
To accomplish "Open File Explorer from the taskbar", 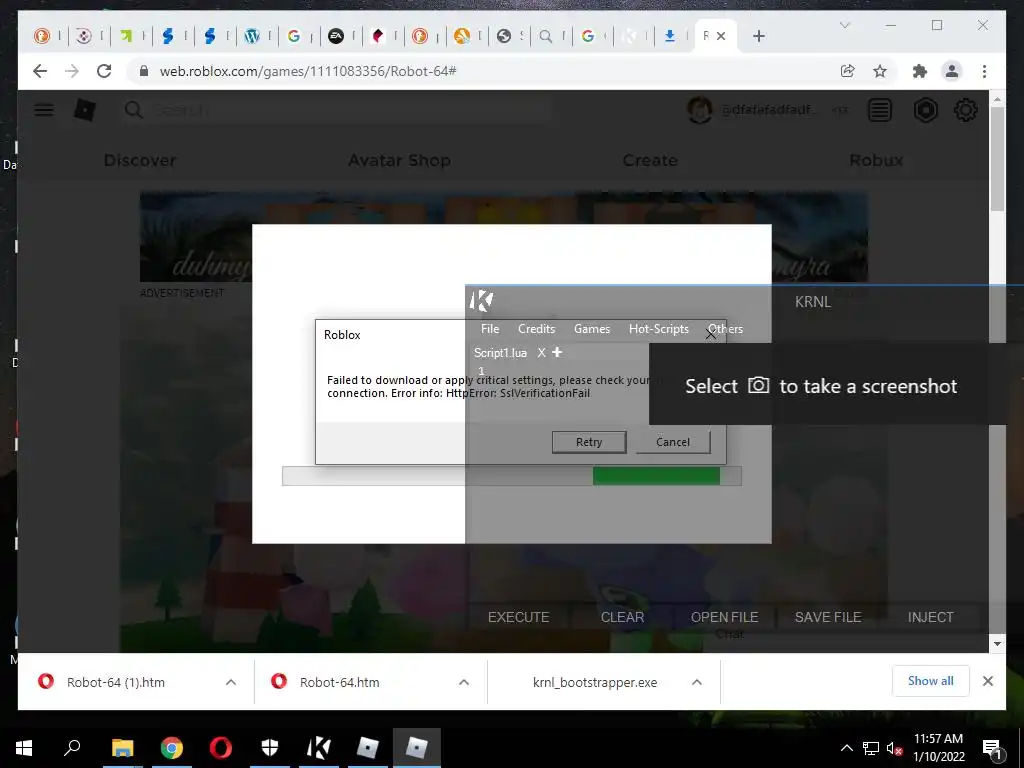I will (122, 747).
